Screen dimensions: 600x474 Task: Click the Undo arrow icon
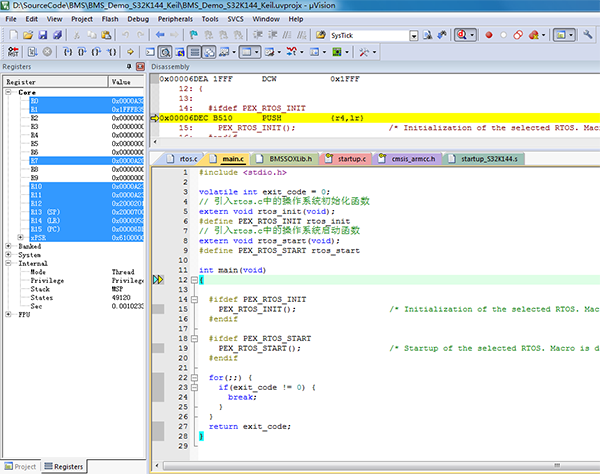pyautogui.click(x=125, y=35)
